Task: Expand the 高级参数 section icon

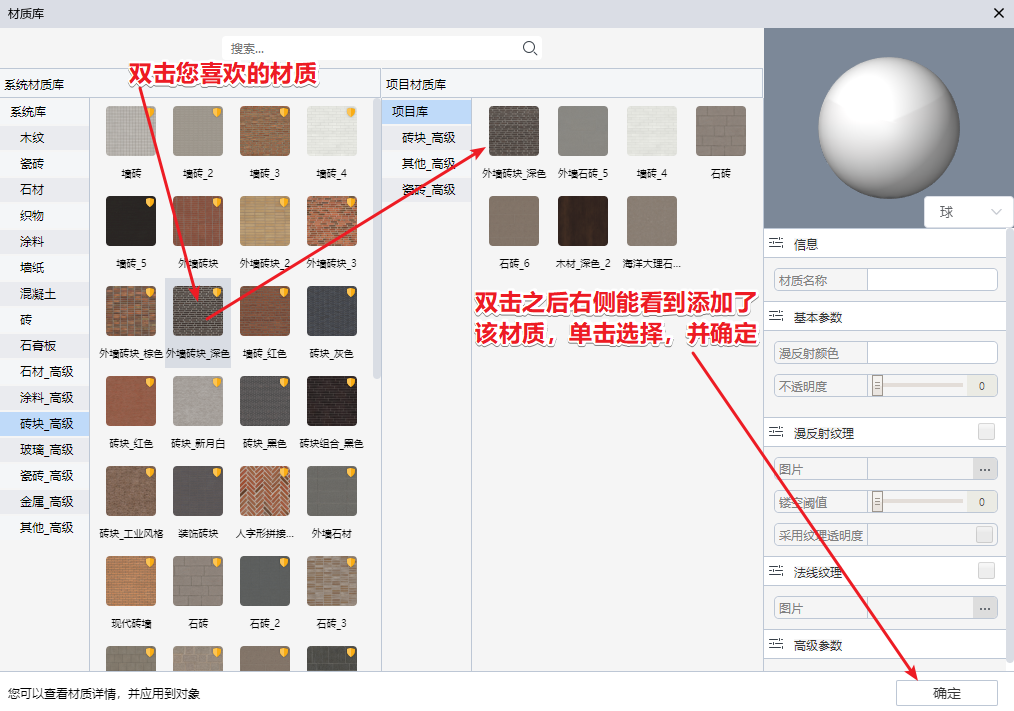Action: (775, 645)
